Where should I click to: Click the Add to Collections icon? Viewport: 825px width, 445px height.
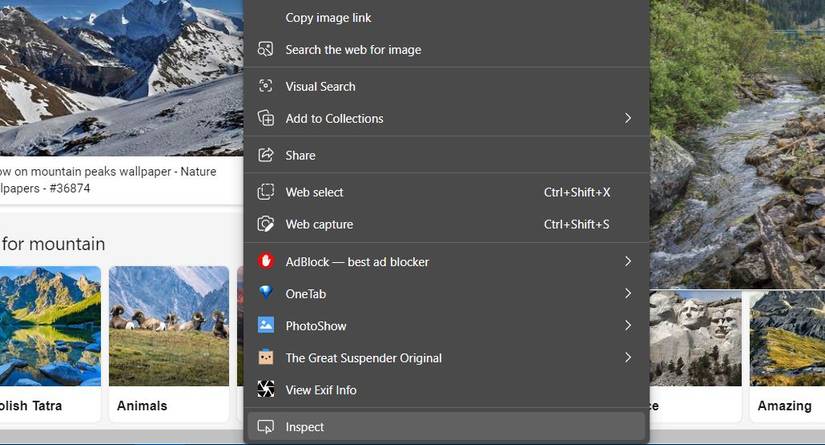tap(266, 118)
